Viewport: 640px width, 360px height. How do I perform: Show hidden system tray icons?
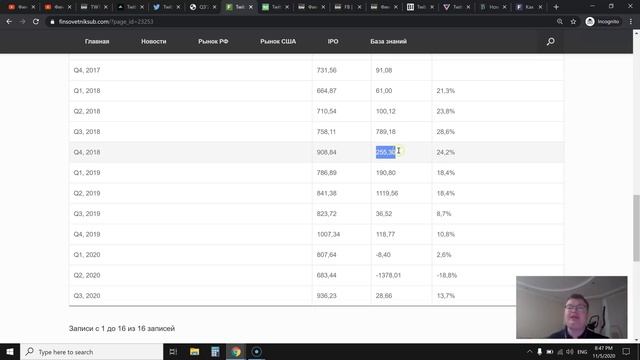click(529, 352)
